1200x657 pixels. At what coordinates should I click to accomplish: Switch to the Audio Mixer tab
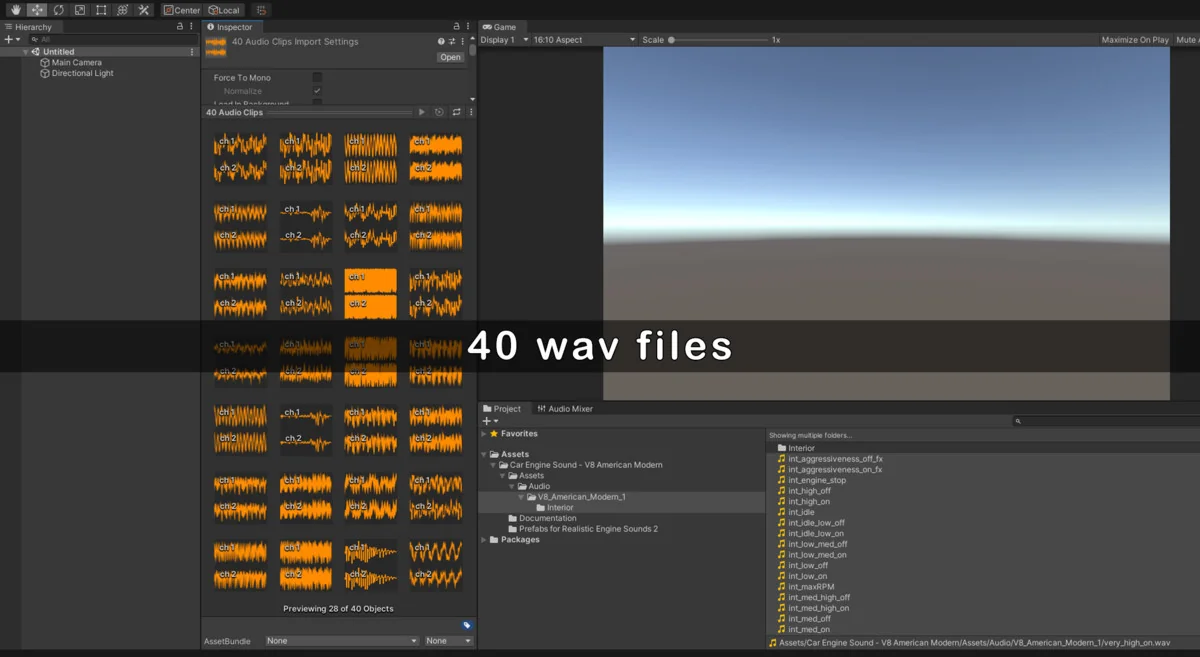pos(566,409)
